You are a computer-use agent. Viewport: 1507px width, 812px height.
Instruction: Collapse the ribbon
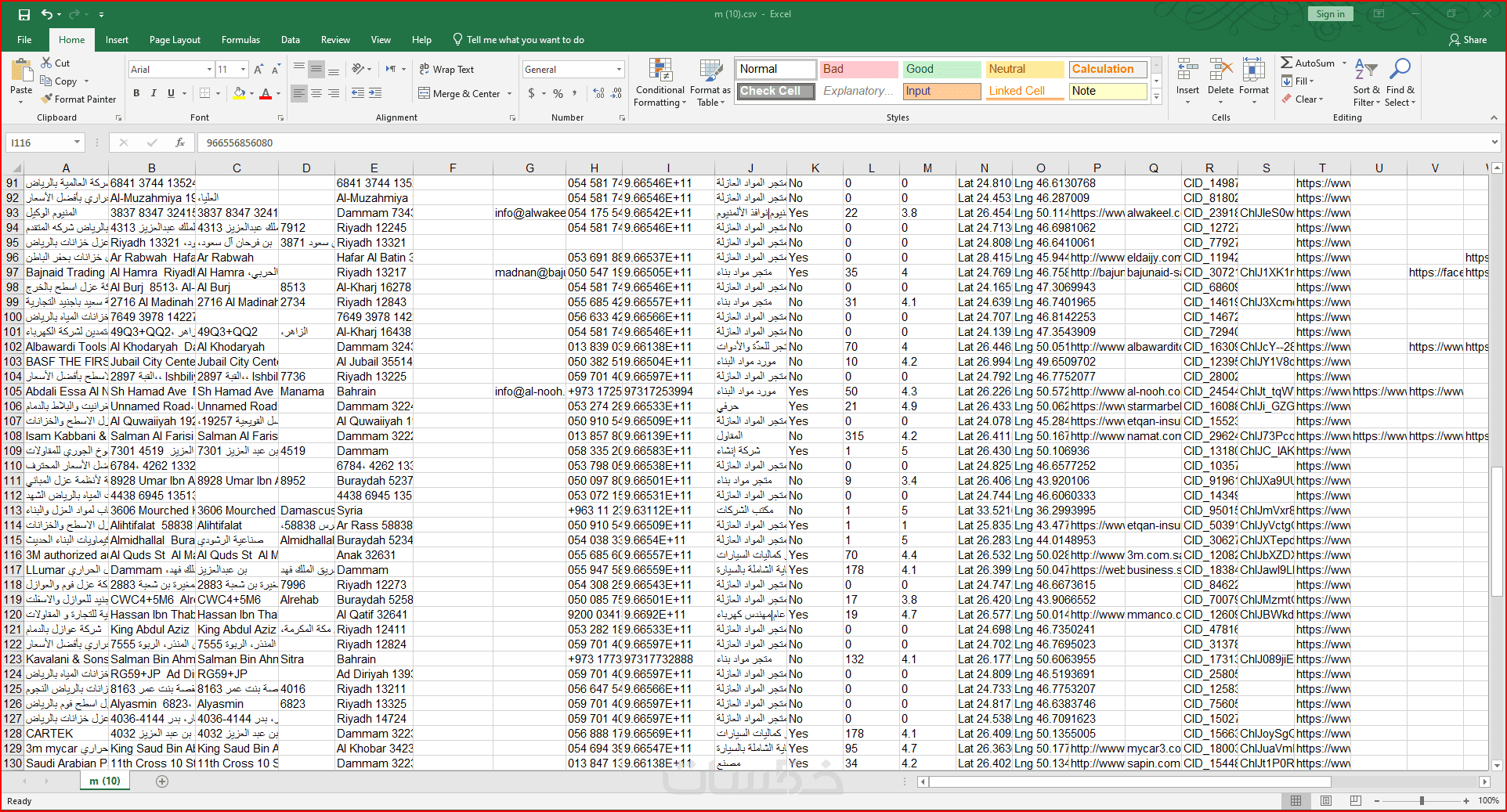[1494, 117]
